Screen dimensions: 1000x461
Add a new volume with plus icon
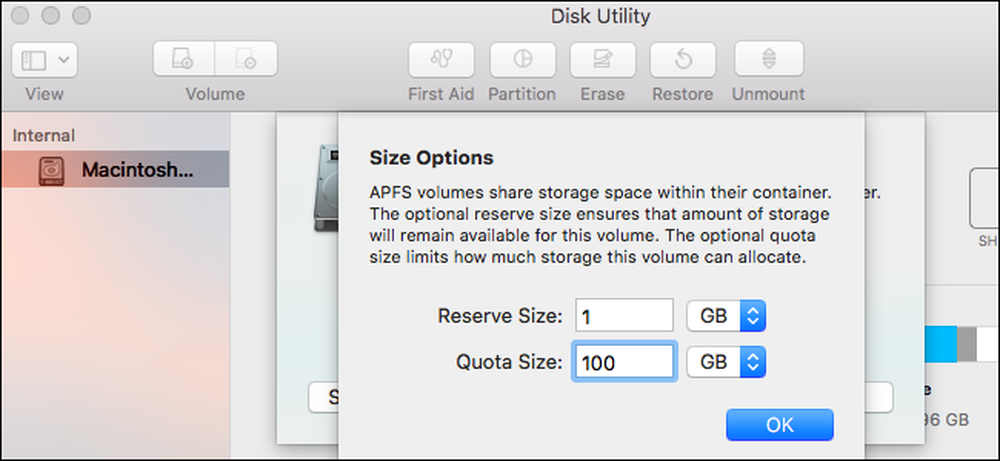(184, 59)
